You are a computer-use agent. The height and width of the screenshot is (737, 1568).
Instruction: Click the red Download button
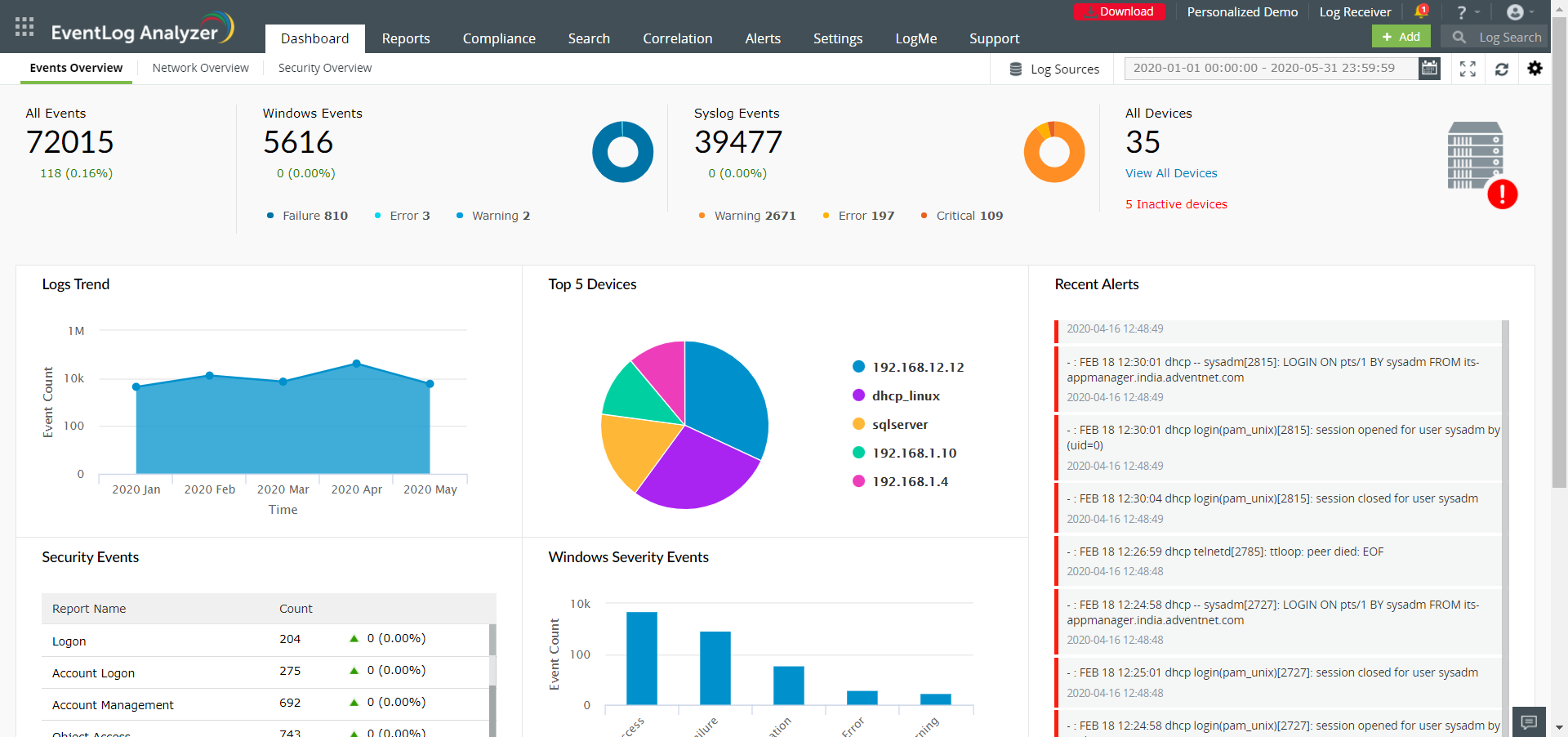1119,11
